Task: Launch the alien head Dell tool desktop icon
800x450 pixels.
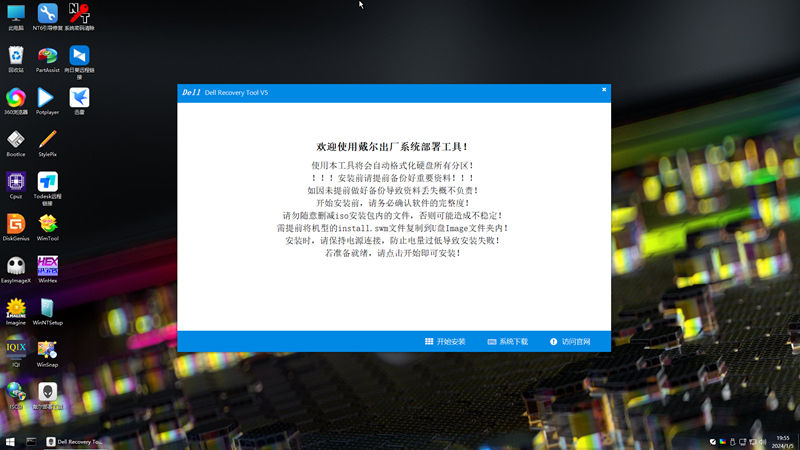Action: [47, 396]
